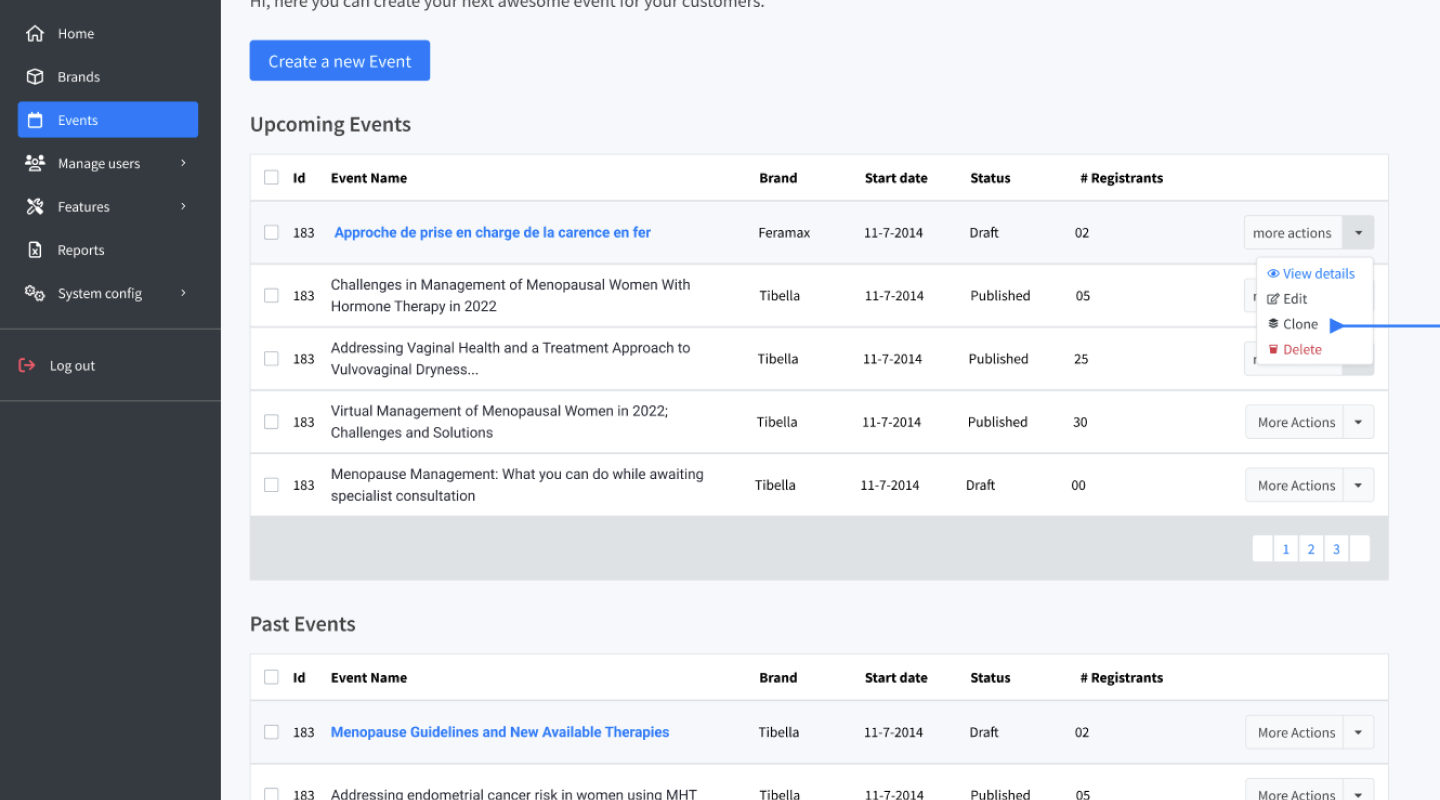Click Challenges in Management of Menopausal Women title
This screenshot has height=800, width=1440.
pyautogui.click(x=511, y=296)
